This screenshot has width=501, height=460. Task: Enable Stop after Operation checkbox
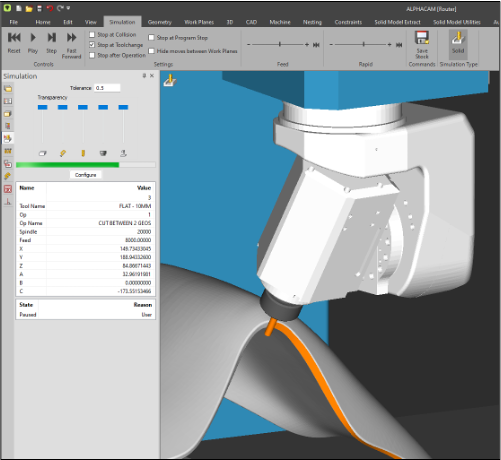click(x=92, y=55)
